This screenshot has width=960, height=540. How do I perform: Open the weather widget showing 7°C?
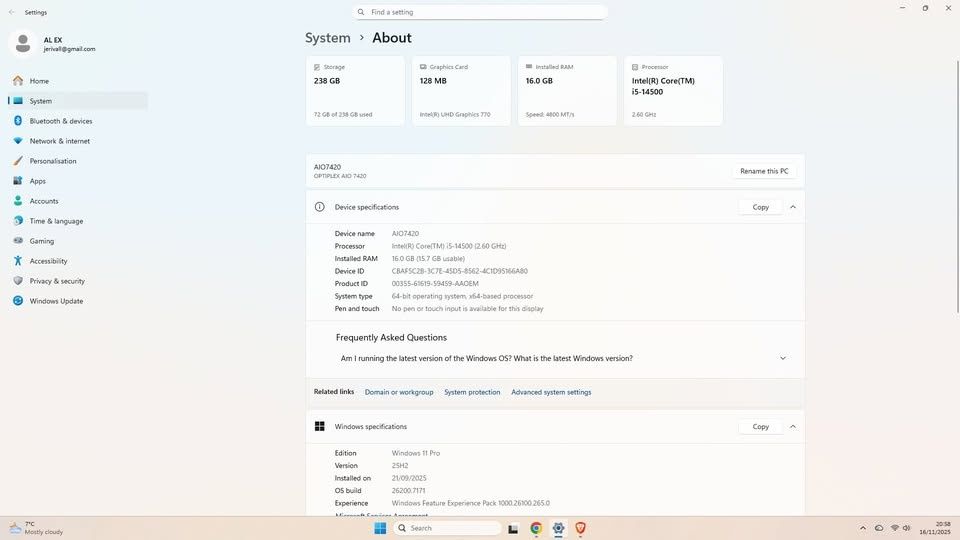click(36, 528)
